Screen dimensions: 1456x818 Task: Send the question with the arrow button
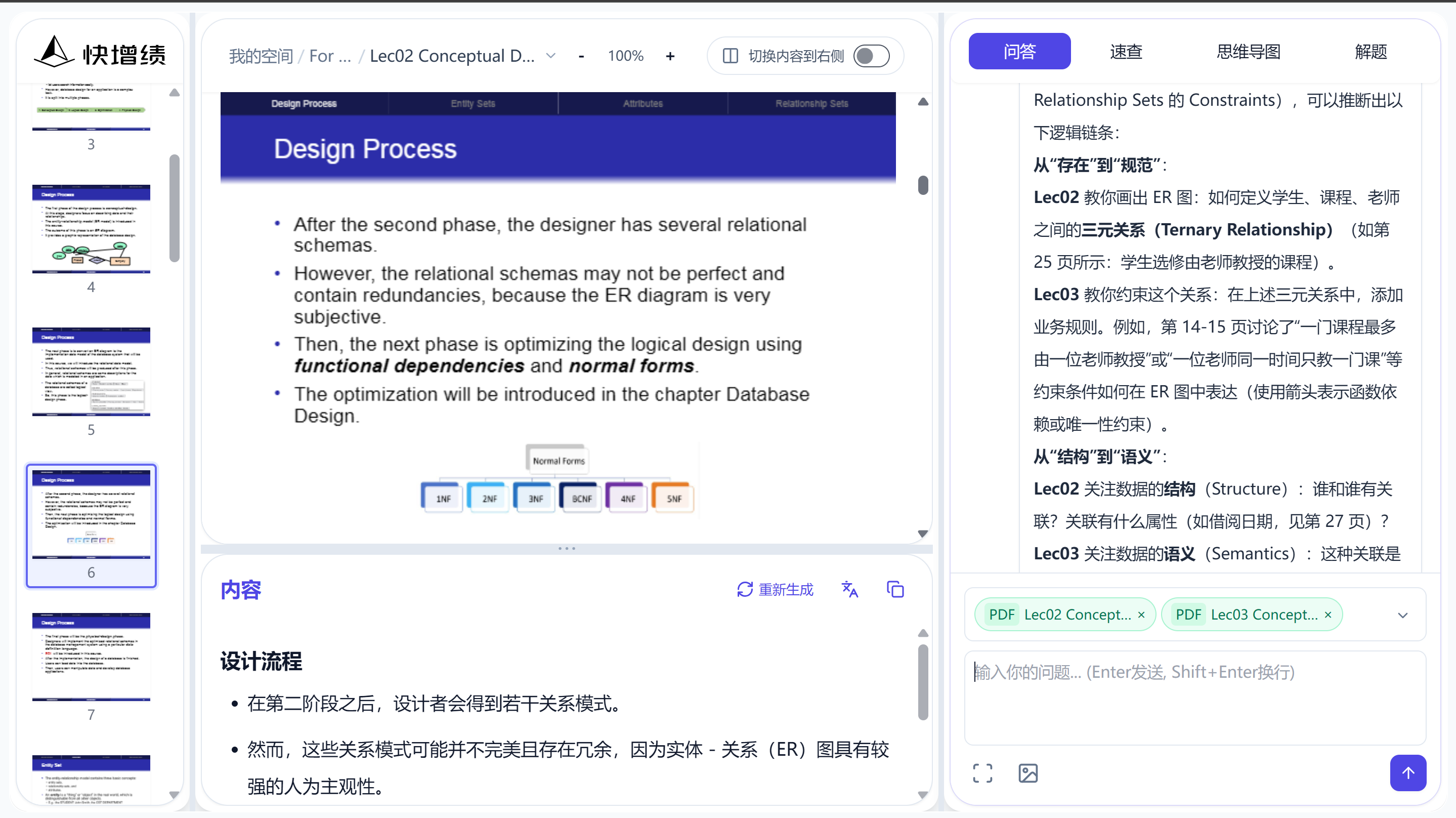pyautogui.click(x=1408, y=773)
